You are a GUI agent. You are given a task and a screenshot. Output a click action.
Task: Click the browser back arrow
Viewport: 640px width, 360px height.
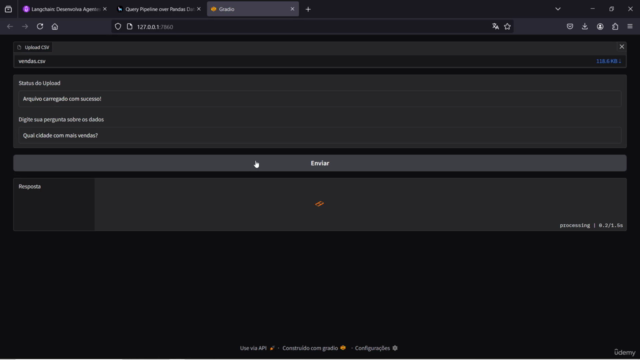coord(10,27)
